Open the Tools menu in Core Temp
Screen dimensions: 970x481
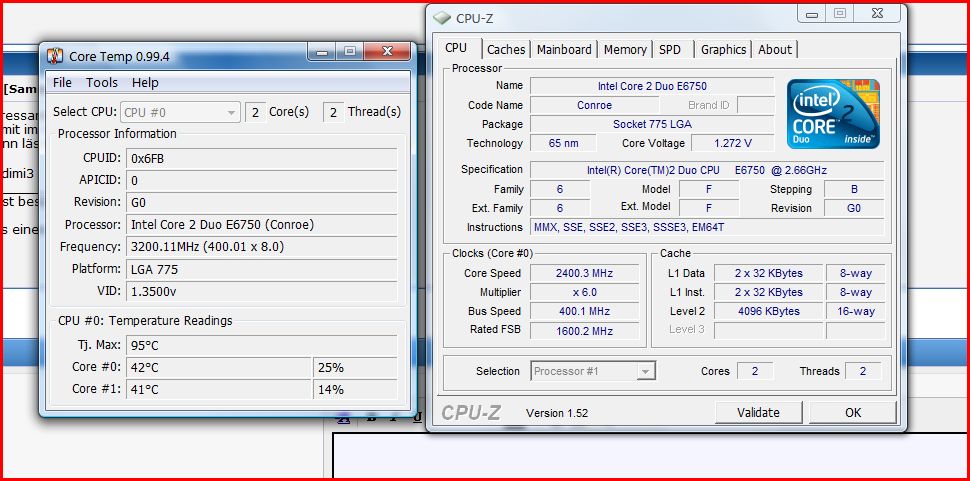[x=101, y=83]
